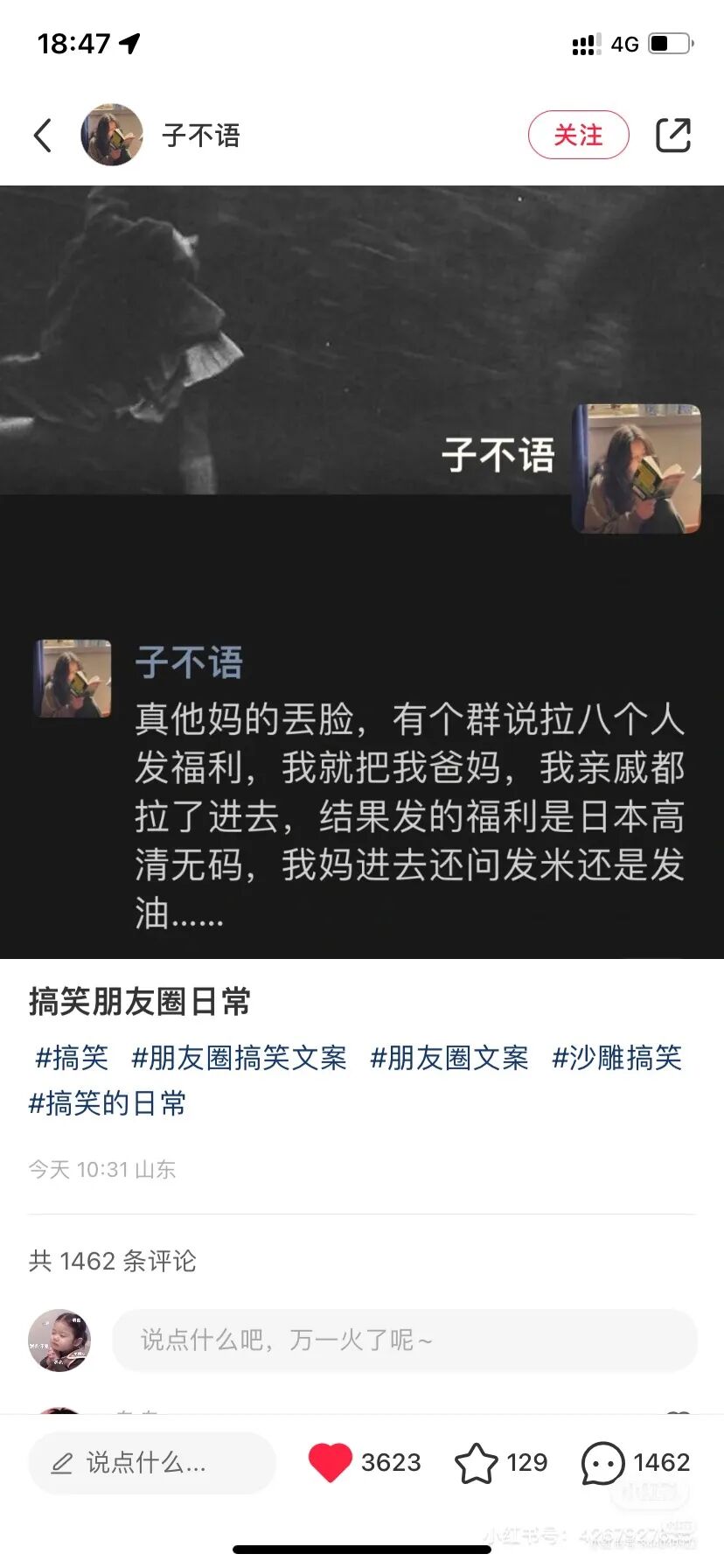The width and height of the screenshot is (724, 1568).
Task: Open share icon in top bar
Action: pyautogui.click(x=673, y=136)
